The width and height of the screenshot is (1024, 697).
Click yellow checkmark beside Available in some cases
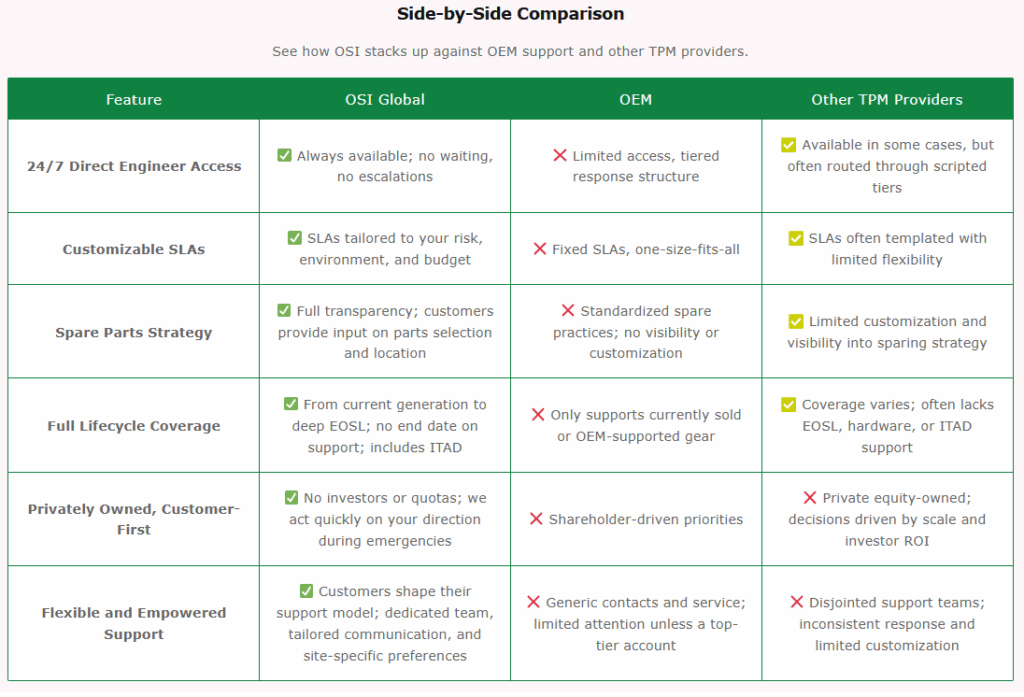(789, 145)
